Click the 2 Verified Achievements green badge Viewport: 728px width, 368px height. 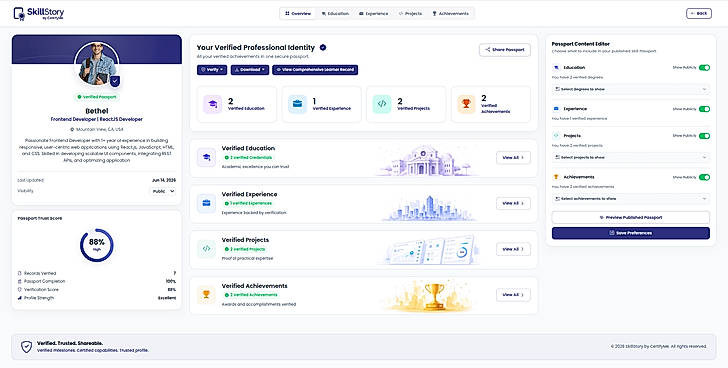tap(251, 295)
